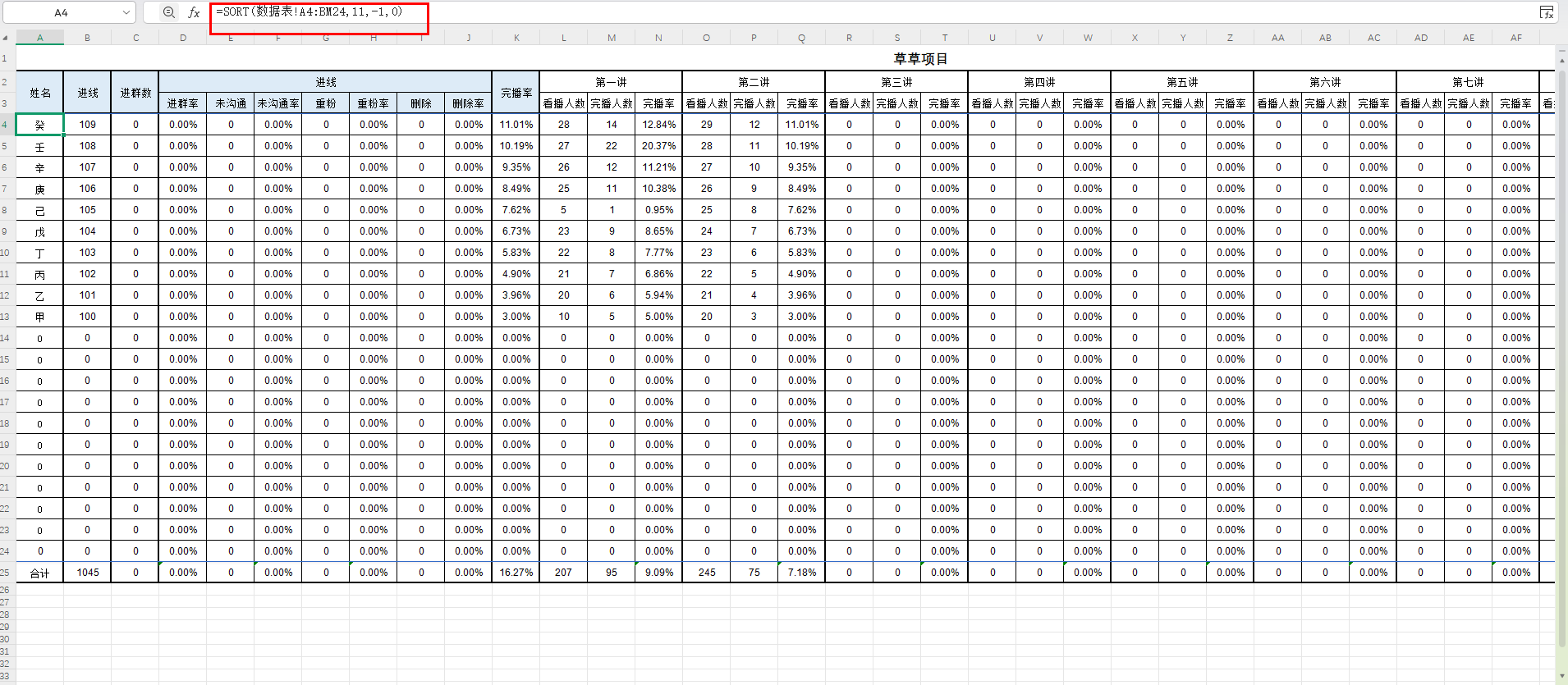Select the cell with value 100 in 进线
The image size is (1568, 685).
(88, 317)
